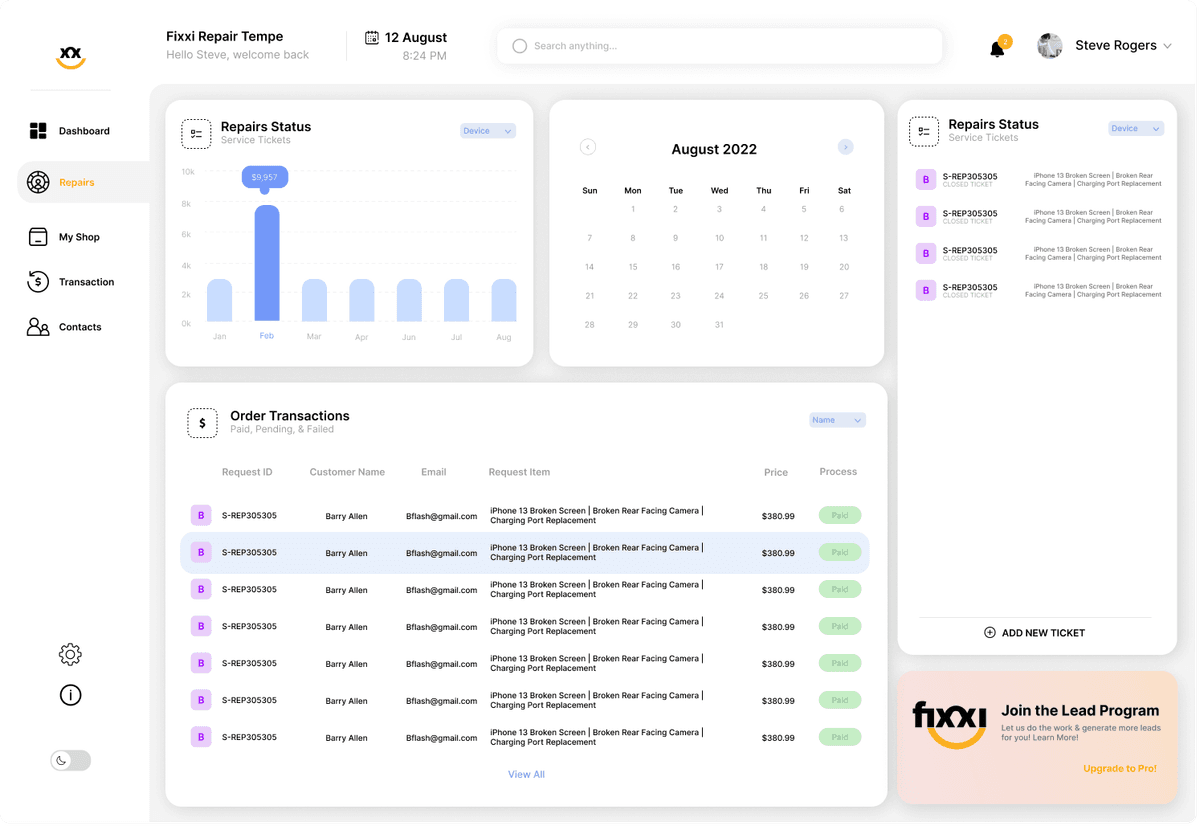Screen dimensions: 1200x831
Task: Click the ADD NEW TICKET button
Action: (1034, 632)
